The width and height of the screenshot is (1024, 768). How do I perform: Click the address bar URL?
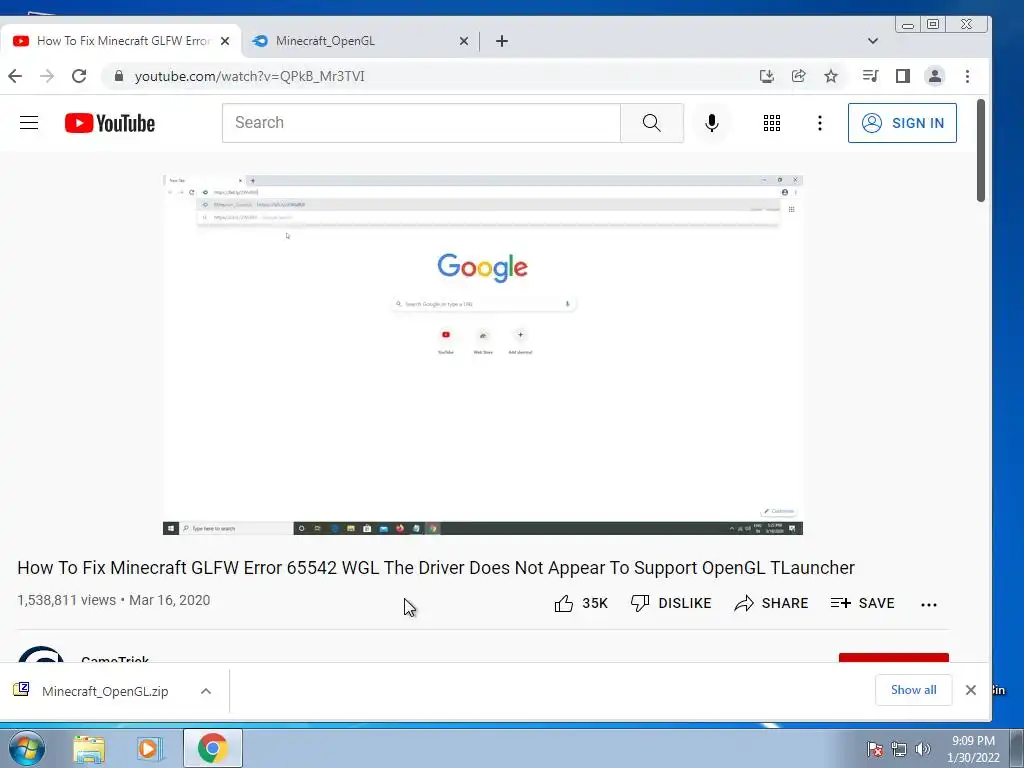[249, 76]
